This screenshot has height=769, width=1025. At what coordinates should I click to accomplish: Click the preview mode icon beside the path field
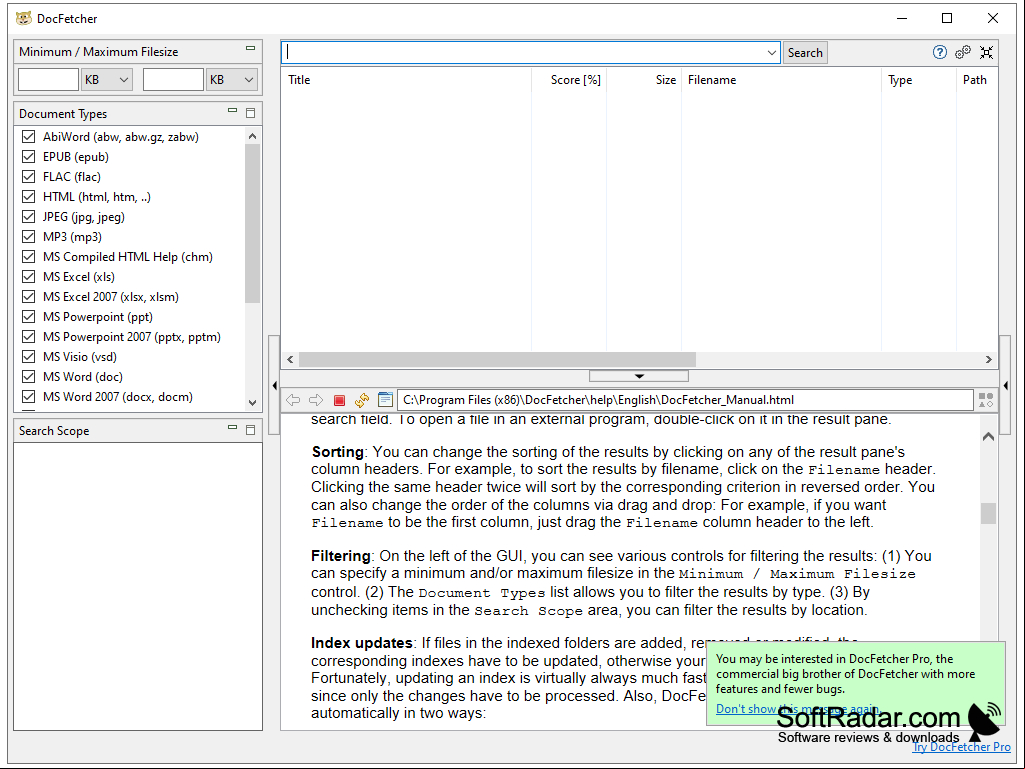(986, 400)
